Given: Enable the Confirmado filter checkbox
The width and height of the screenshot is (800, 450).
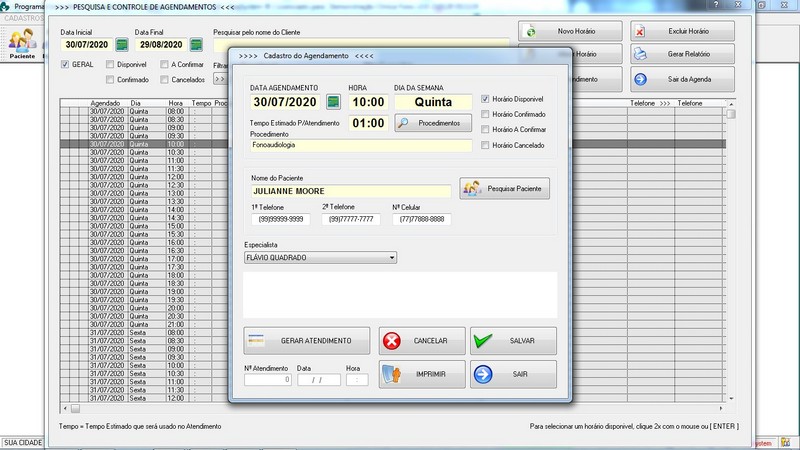Looking at the screenshot, I should [110, 80].
